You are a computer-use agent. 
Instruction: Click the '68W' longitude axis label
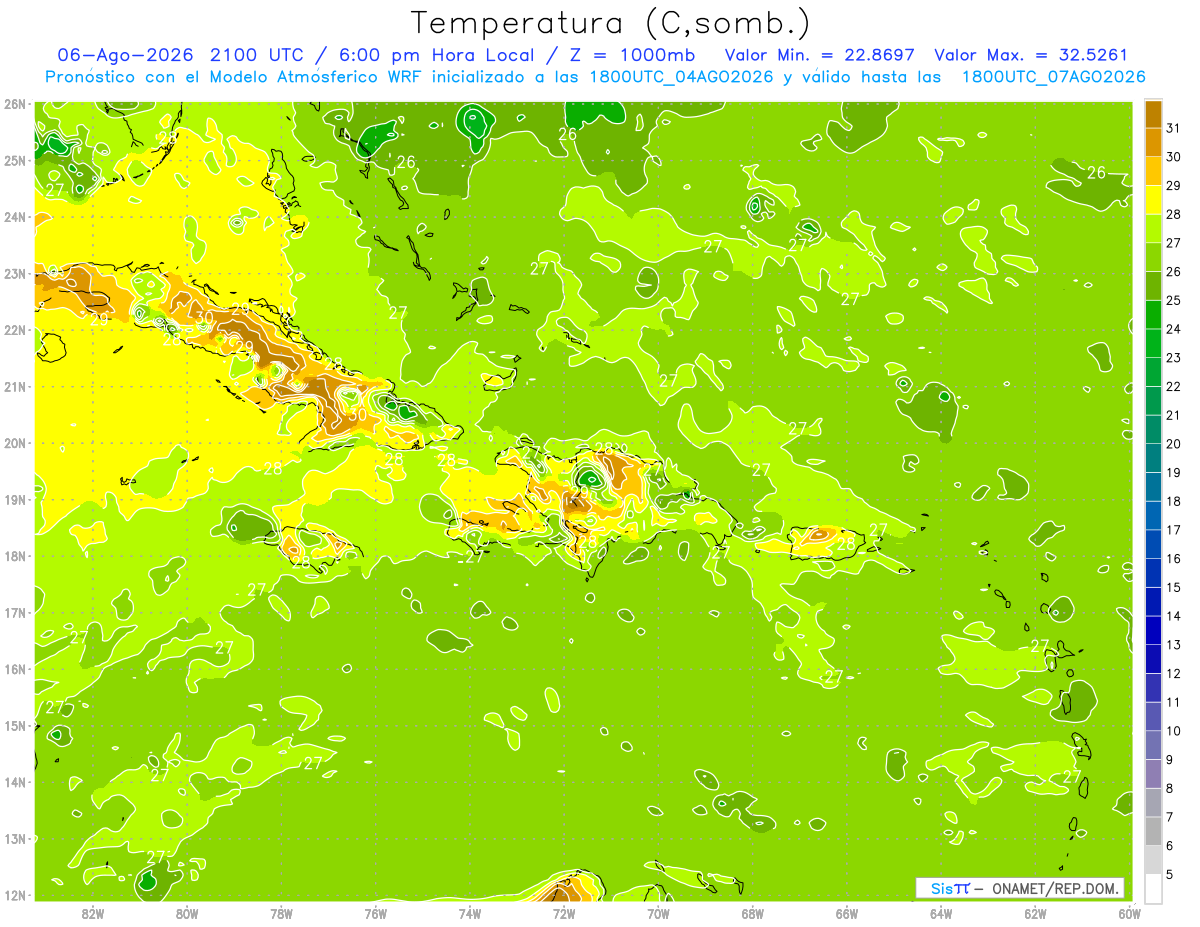pos(752,913)
